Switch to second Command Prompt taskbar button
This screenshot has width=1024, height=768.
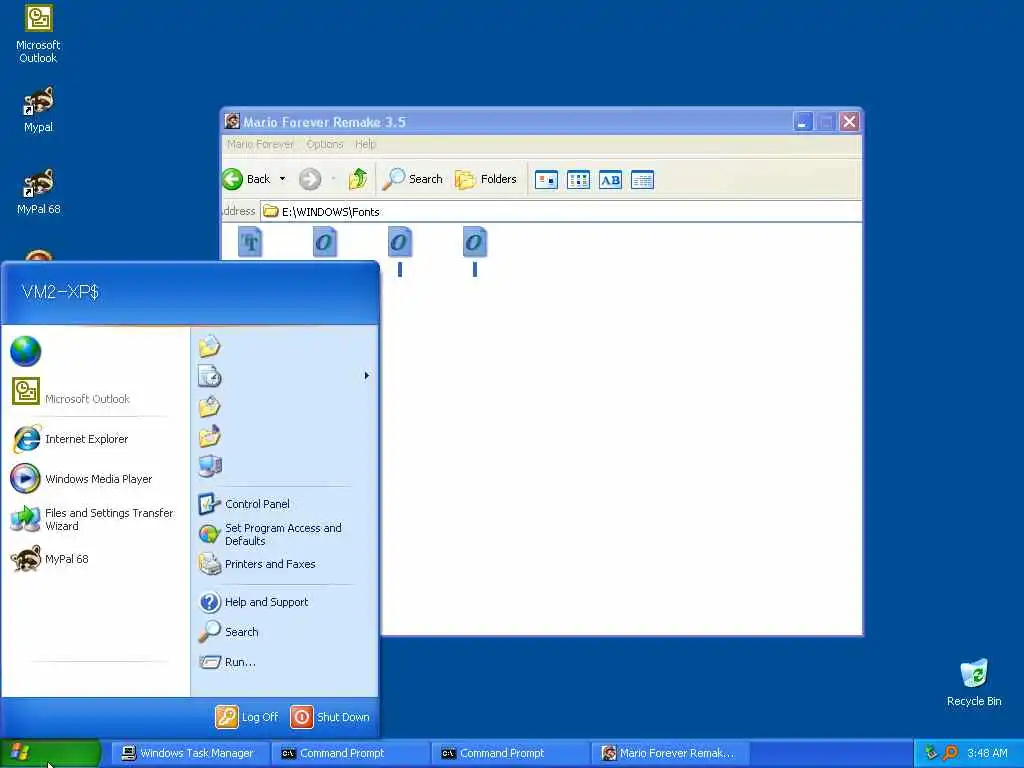click(509, 753)
